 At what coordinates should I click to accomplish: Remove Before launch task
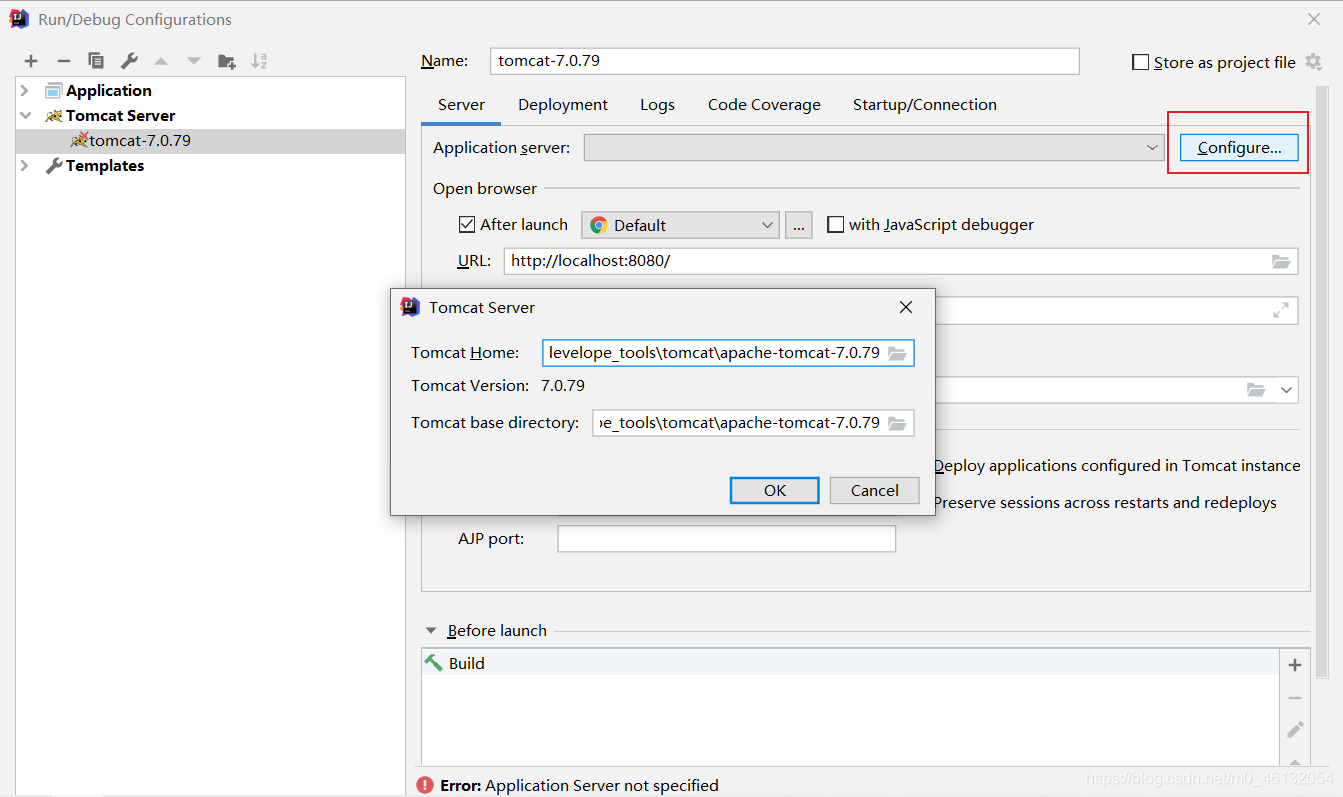coord(1295,698)
